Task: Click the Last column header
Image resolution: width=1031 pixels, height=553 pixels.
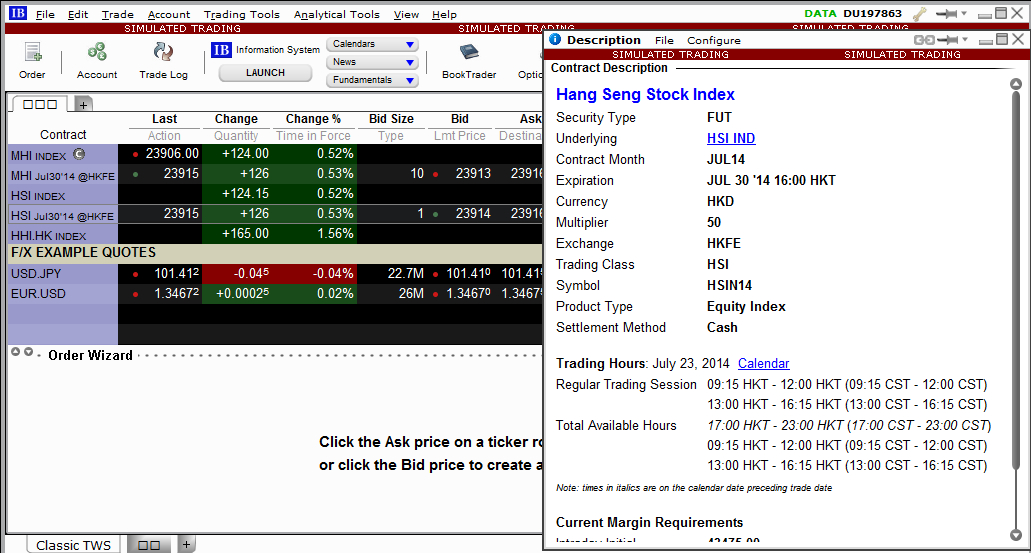Action: point(164,119)
